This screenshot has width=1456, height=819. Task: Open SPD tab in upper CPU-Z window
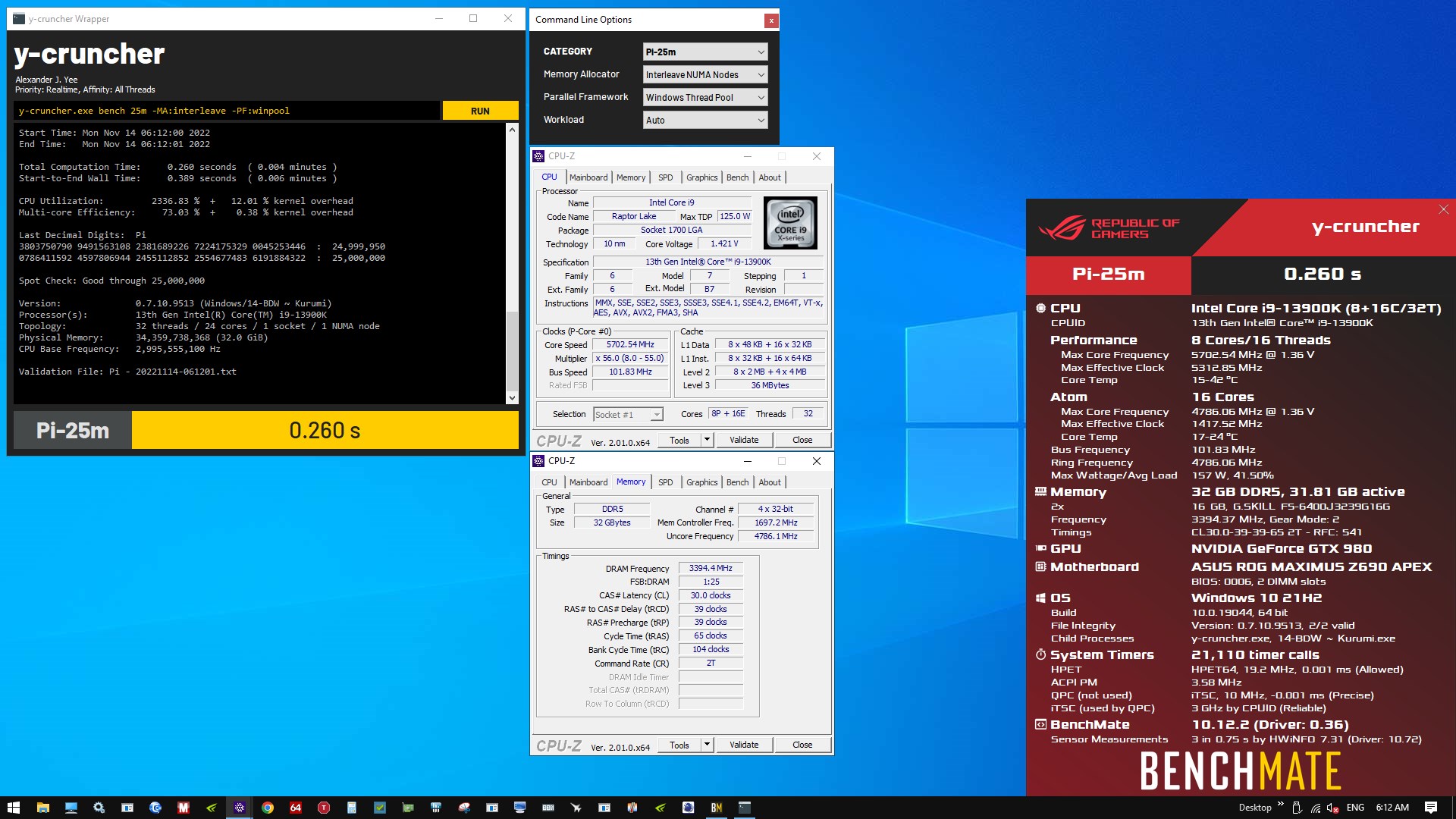click(x=665, y=177)
